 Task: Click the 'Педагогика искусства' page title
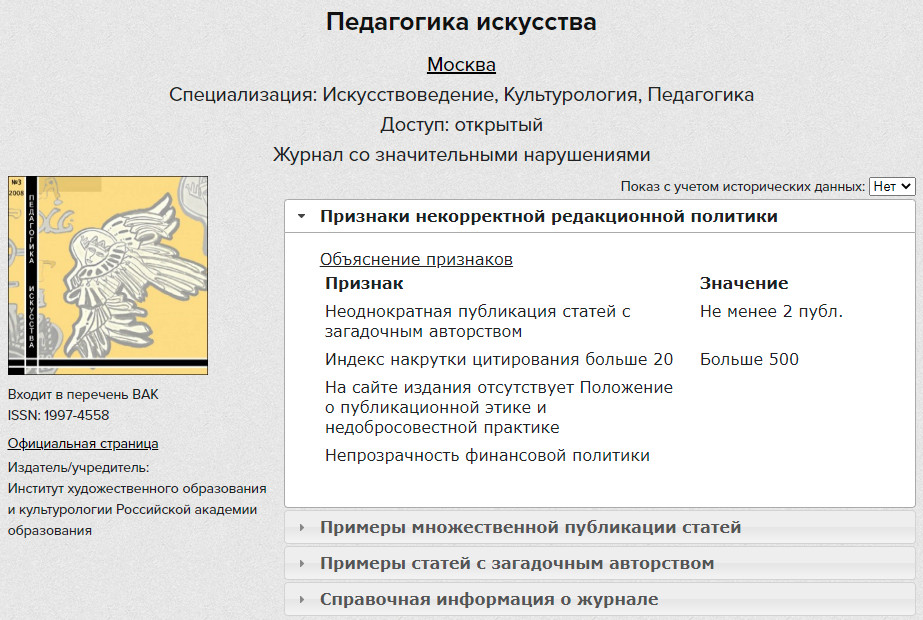coord(461,22)
